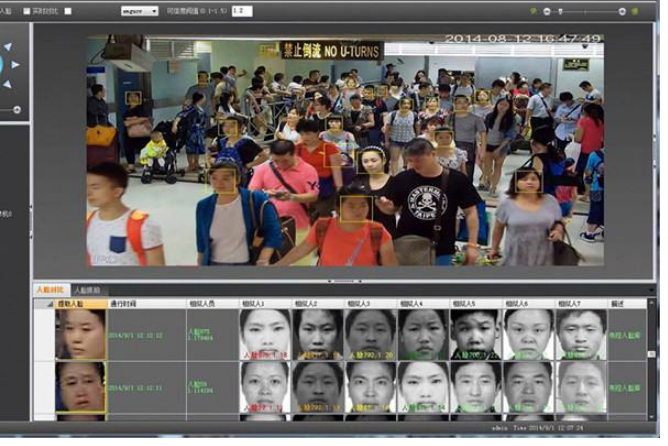The height and width of the screenshot is (446, 668).
Task: Click the zoom-in plus icon in top toolbar
Action: click(622, 12)
